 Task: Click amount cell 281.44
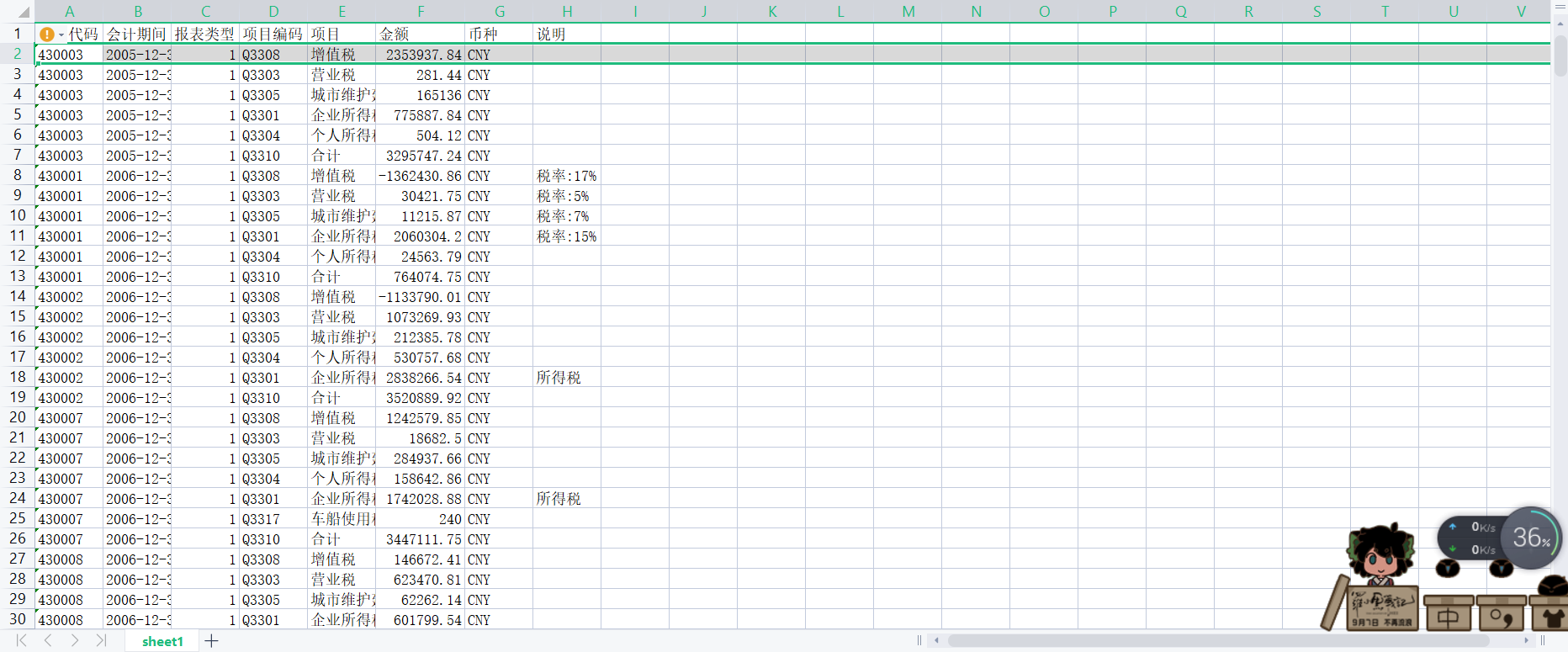pos(421,75)
